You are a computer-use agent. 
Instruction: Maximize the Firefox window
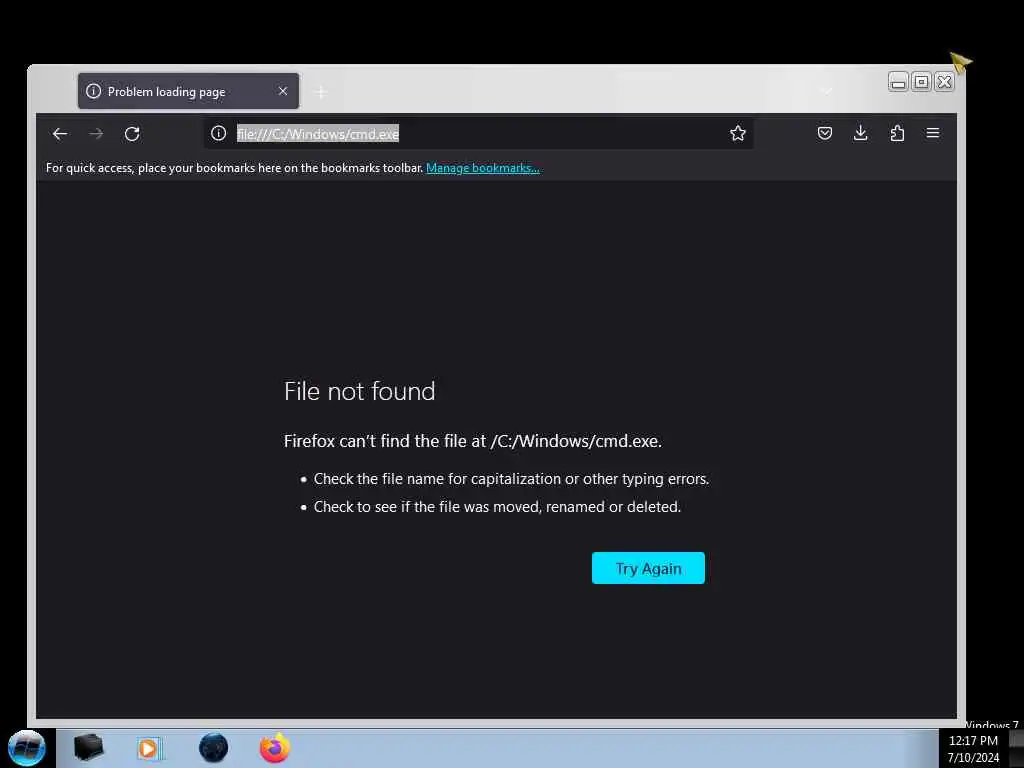[921, 82]
